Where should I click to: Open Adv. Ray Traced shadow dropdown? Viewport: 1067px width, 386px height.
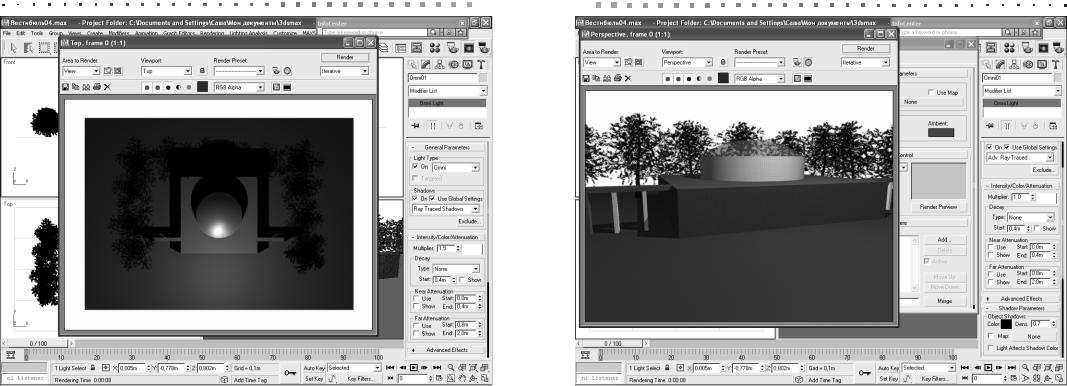point(1021,157)
